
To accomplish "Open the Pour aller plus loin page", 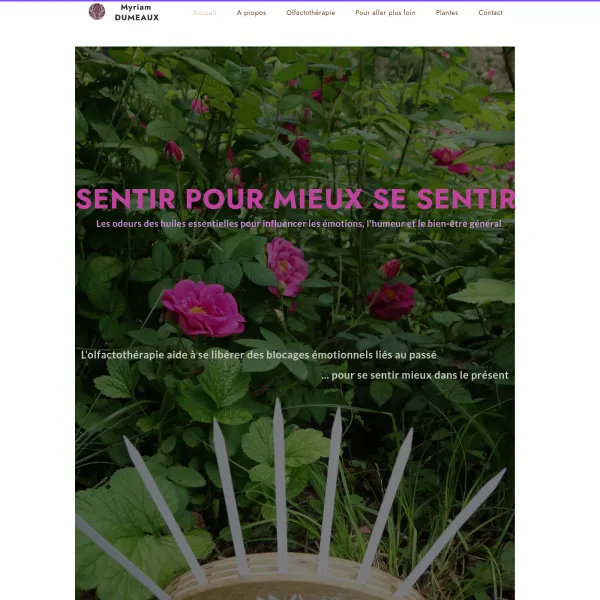I will point(385,13).
